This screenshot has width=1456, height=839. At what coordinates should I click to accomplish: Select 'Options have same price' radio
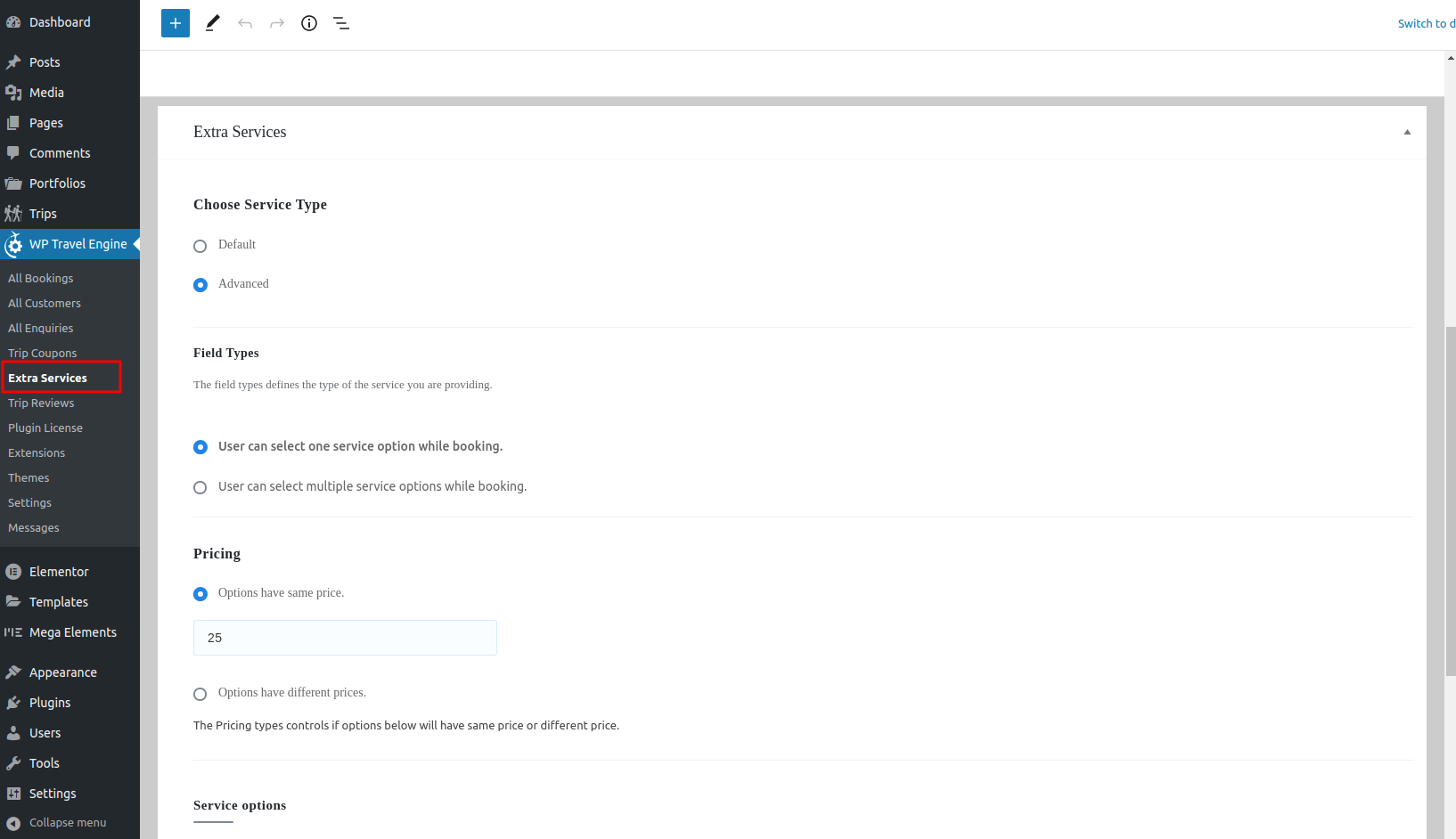point(200,594)
